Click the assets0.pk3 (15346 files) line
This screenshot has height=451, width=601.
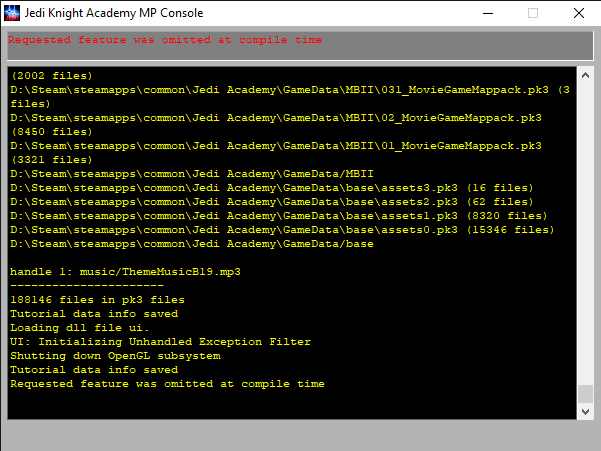point(280,229)
